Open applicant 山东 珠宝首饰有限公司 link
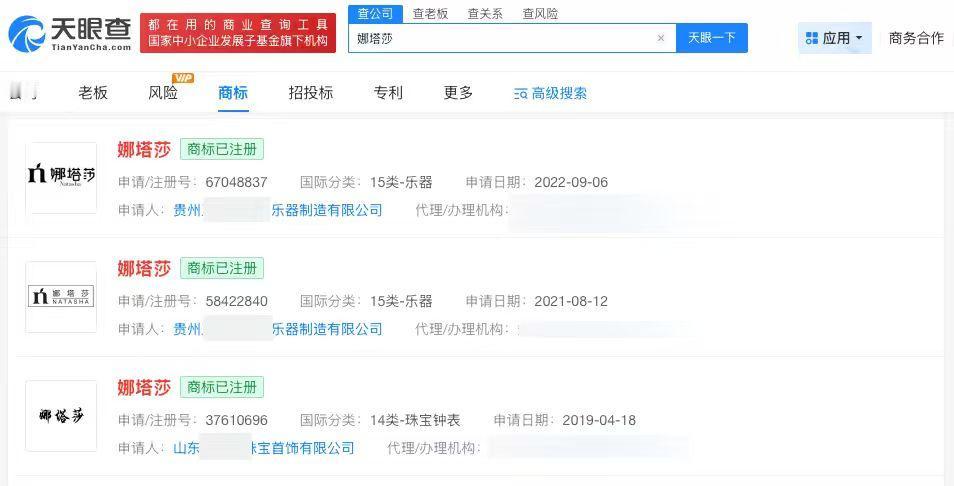 [264, 448]
